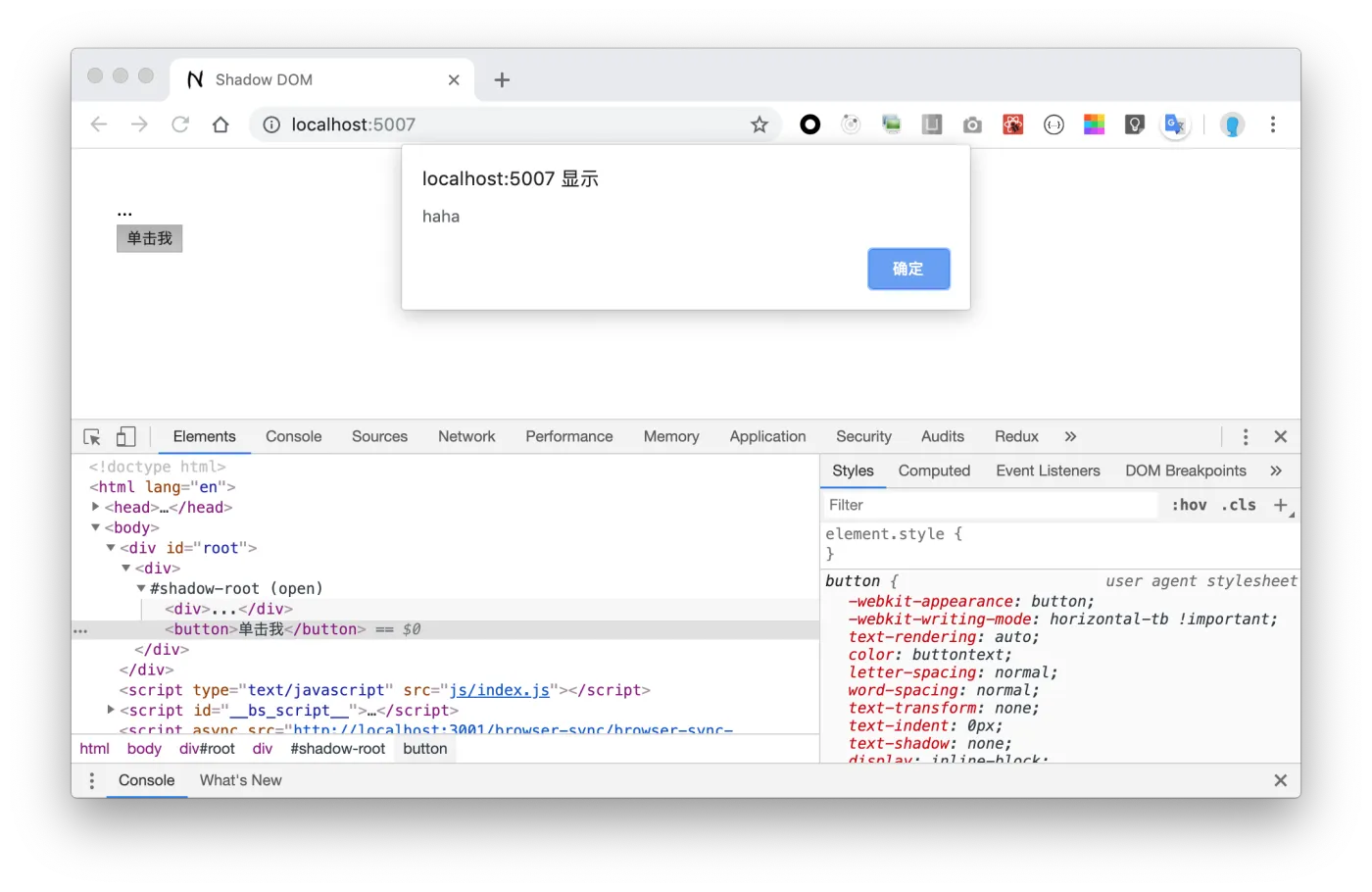This screenshot has width=1372, height=892.
Task: Select div#root in the breadcrumb bar
Action: (207, 749)
